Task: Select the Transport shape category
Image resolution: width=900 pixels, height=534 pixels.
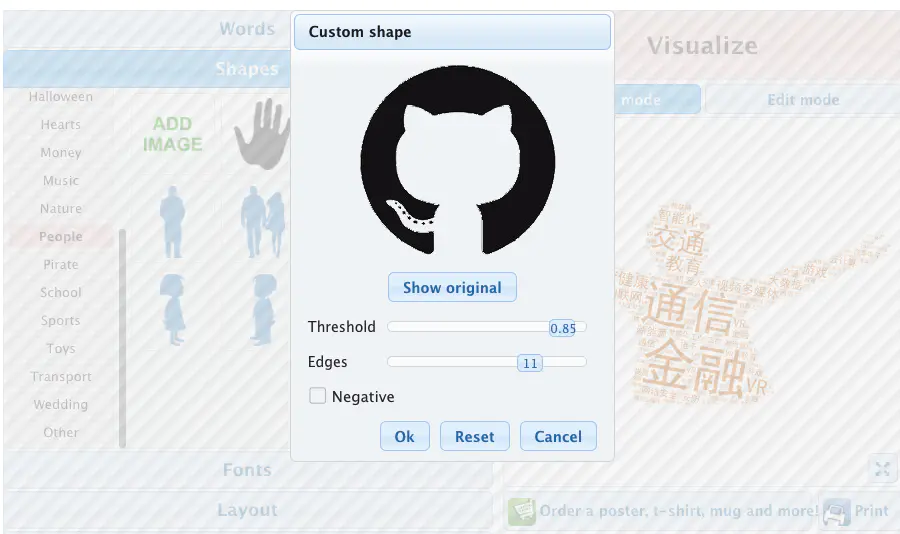Action: point(61,377)
